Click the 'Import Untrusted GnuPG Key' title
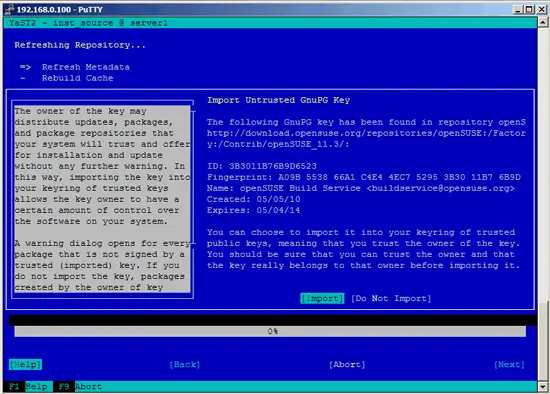This screenshot has height=394, width=550. point(279,100)
